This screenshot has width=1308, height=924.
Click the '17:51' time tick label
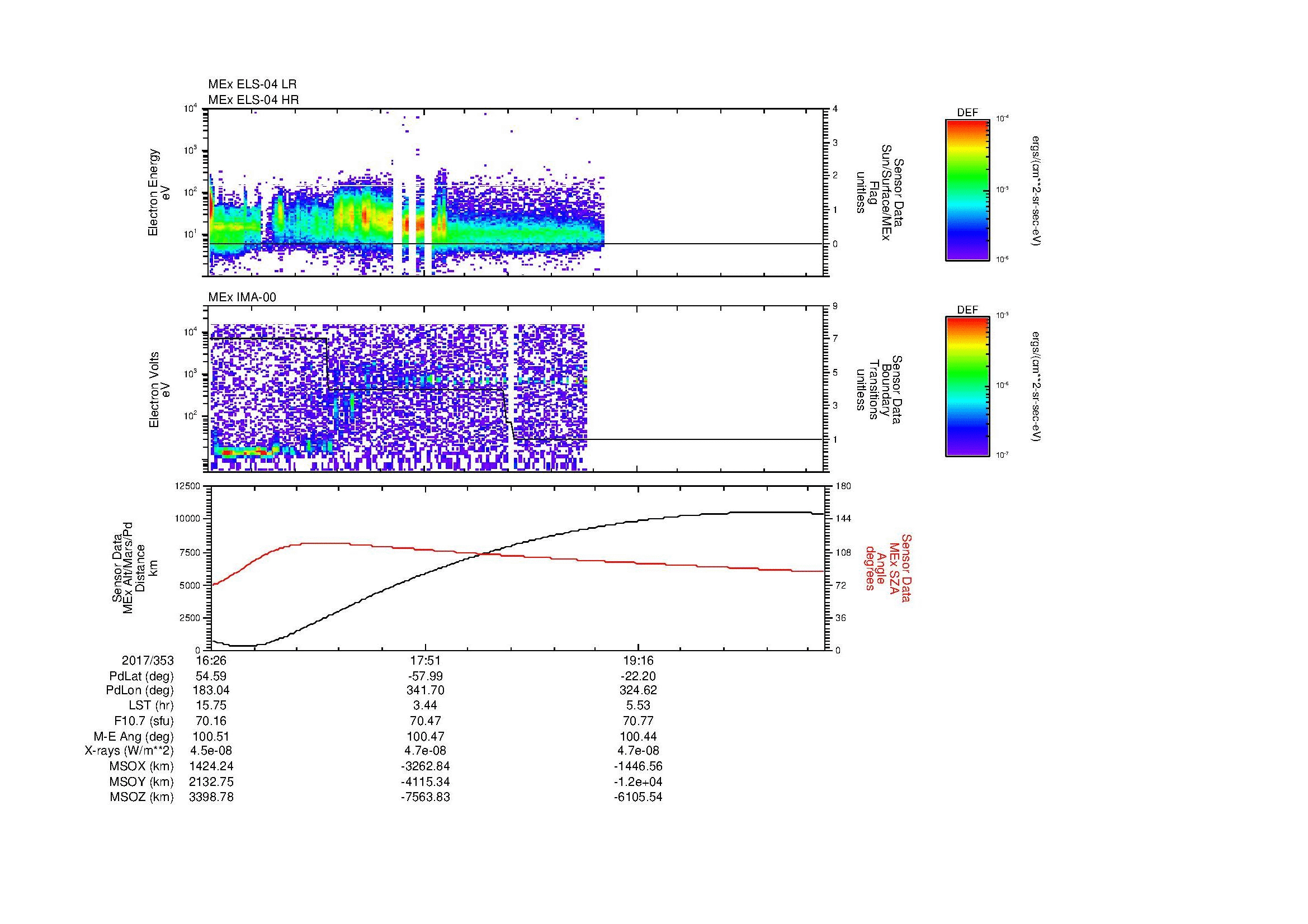pyautogui.click(x=426, y=660)
